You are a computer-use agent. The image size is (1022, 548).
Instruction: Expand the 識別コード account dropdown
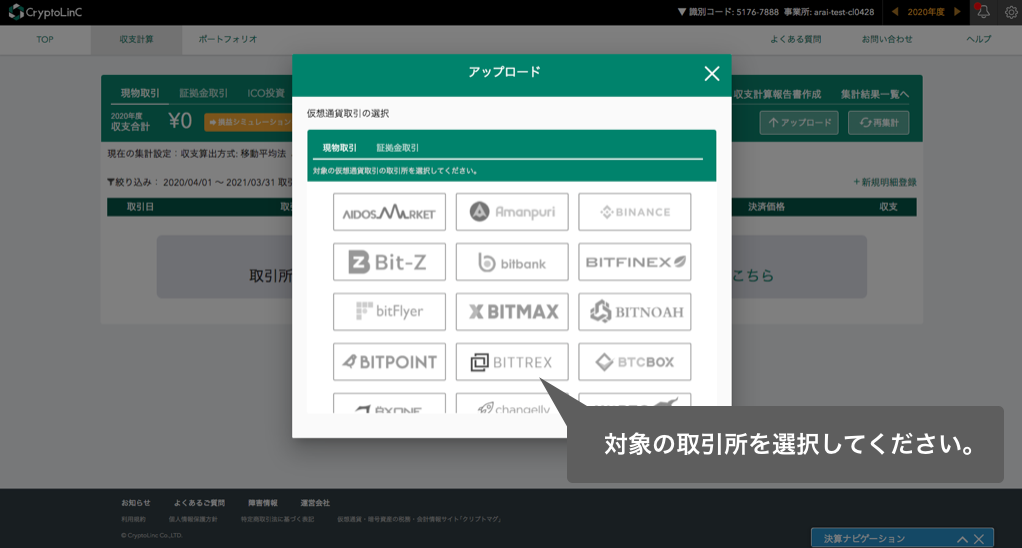(776, 12)
